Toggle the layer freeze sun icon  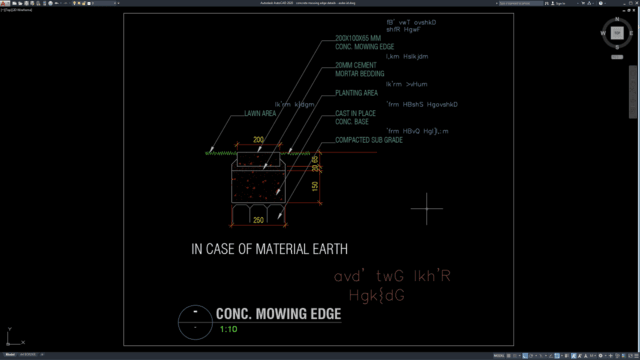[x=79, y=3]
